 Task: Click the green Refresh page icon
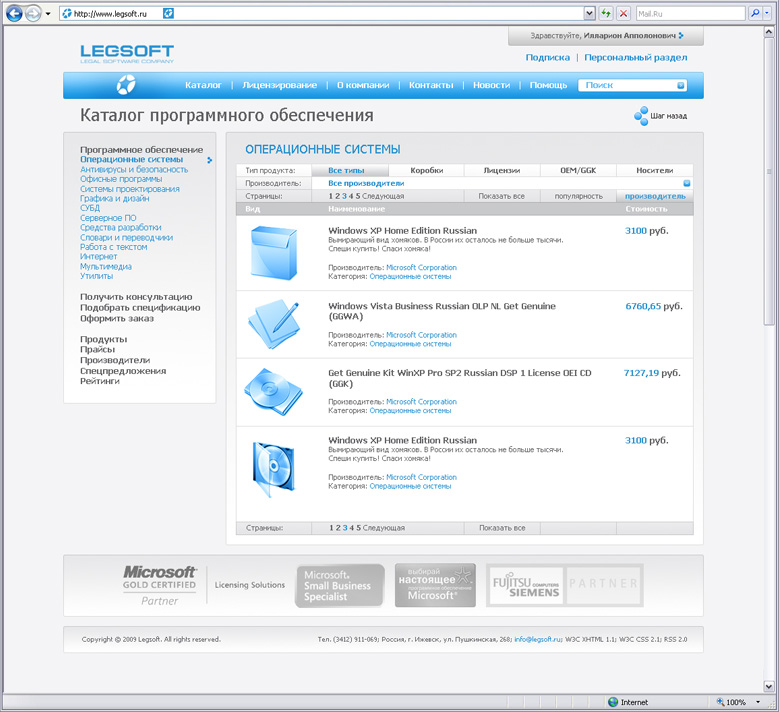tap(605, 13)
